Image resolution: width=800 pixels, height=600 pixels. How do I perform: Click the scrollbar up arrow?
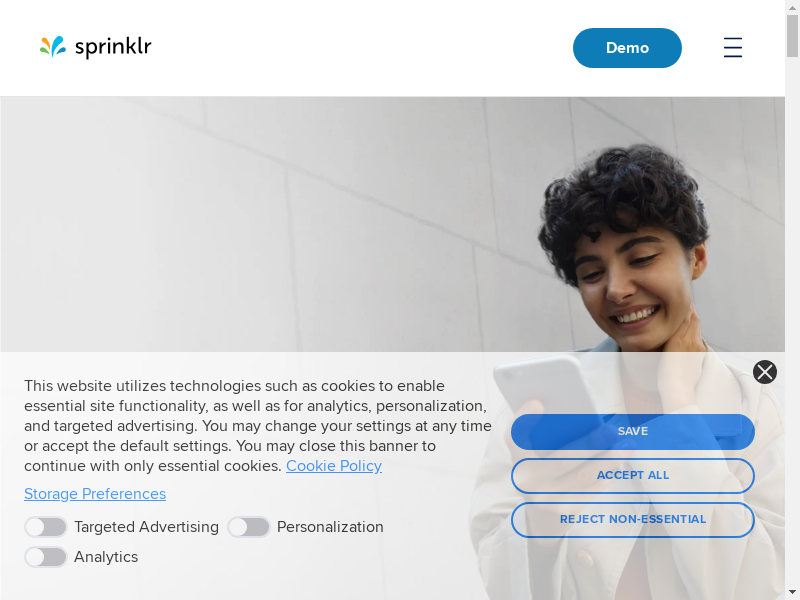(x=792, y=8)
